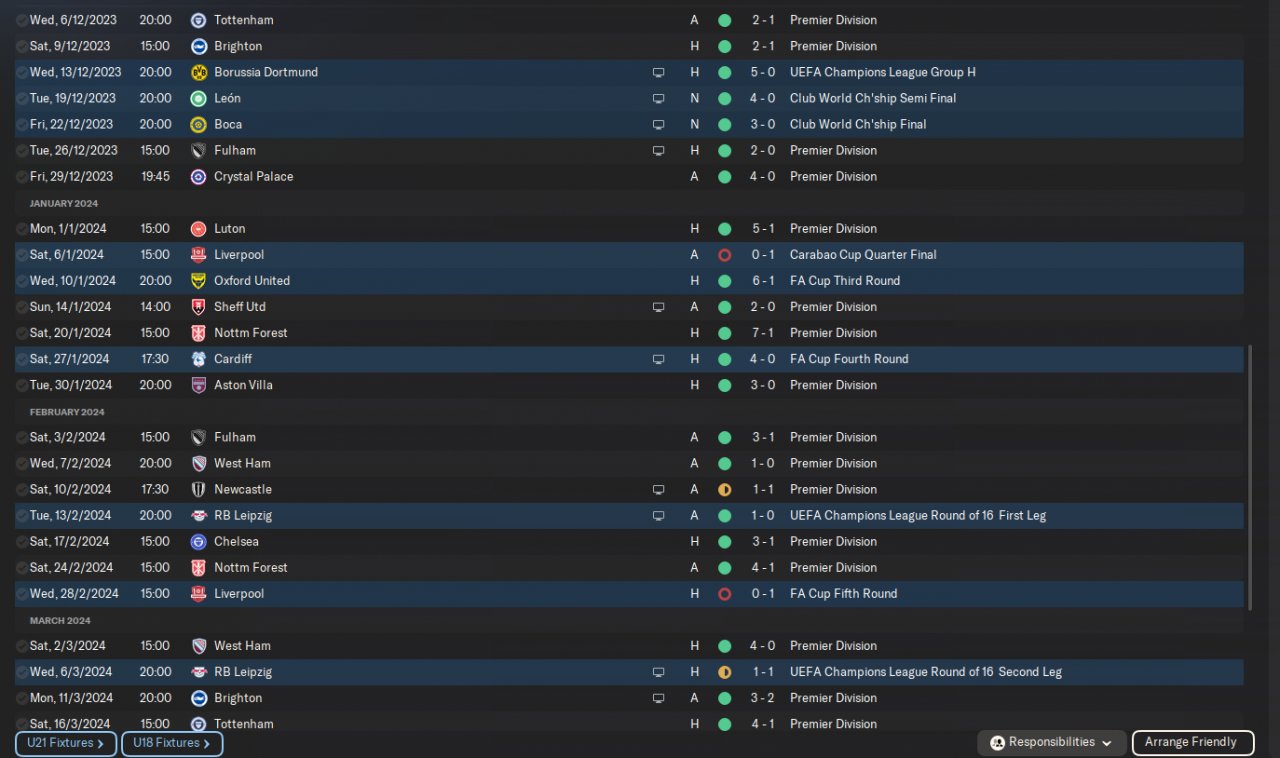Click the Arrange Friendly button
Screen dimensions: 1280x758
(1190, 743)
